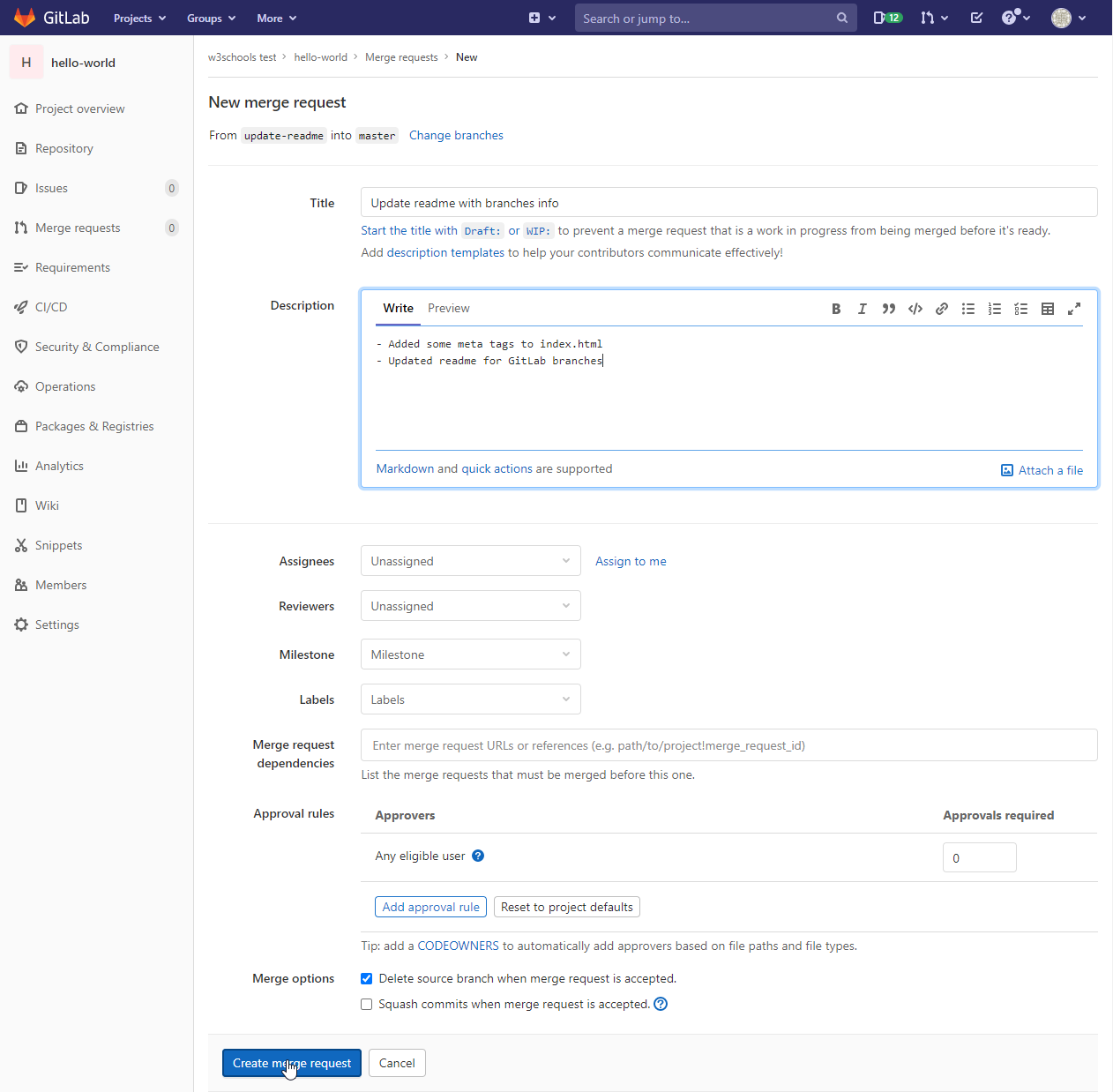The width and height of the screenshot is (1113, 1092).
Task: Focus the merge request dependencies field
Action: click(728, 745)
